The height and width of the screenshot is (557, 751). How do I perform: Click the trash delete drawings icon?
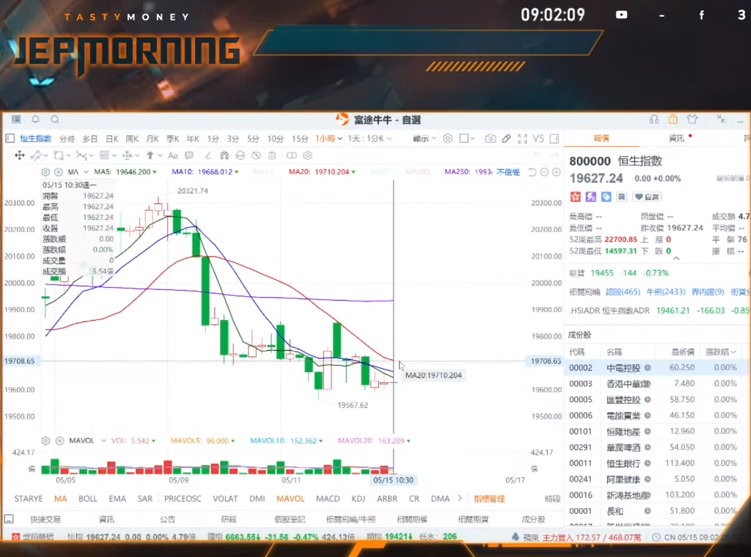(272, 155)
